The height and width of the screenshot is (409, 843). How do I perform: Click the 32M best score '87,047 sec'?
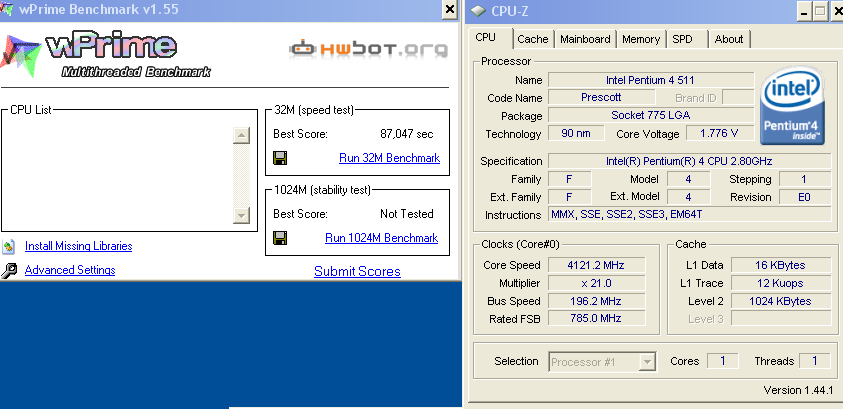(x=406, y=134)
